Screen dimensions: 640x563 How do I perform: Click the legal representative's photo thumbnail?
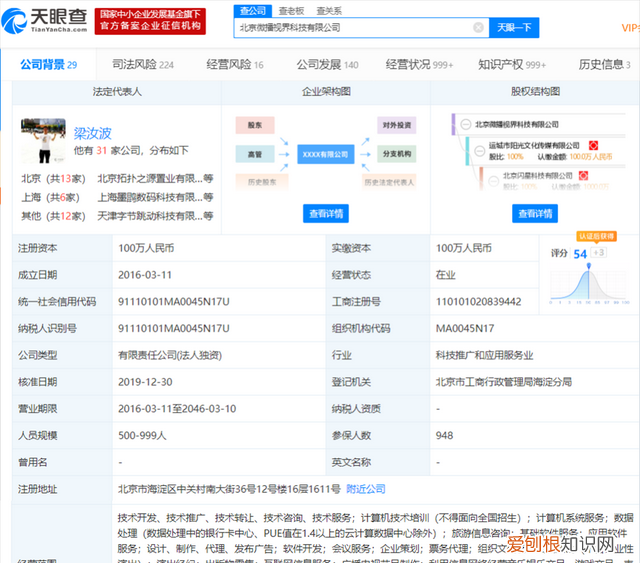[x=43, y=141]
